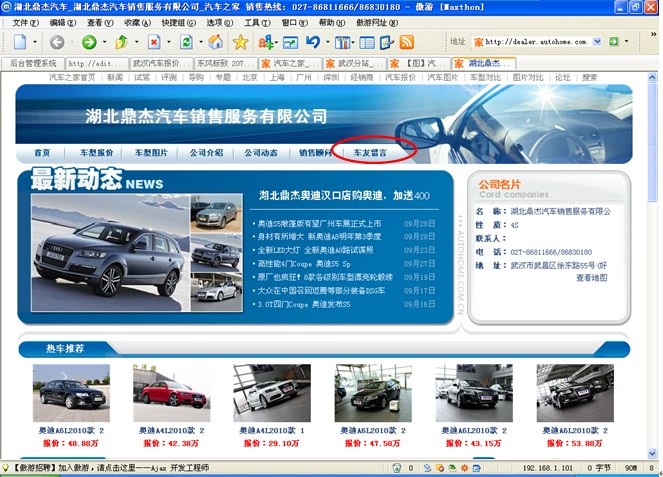Open news item 3.0T四门Coupe 奥迪发布S5
This screenshot has height=477, width=663.
click(304, 304)
